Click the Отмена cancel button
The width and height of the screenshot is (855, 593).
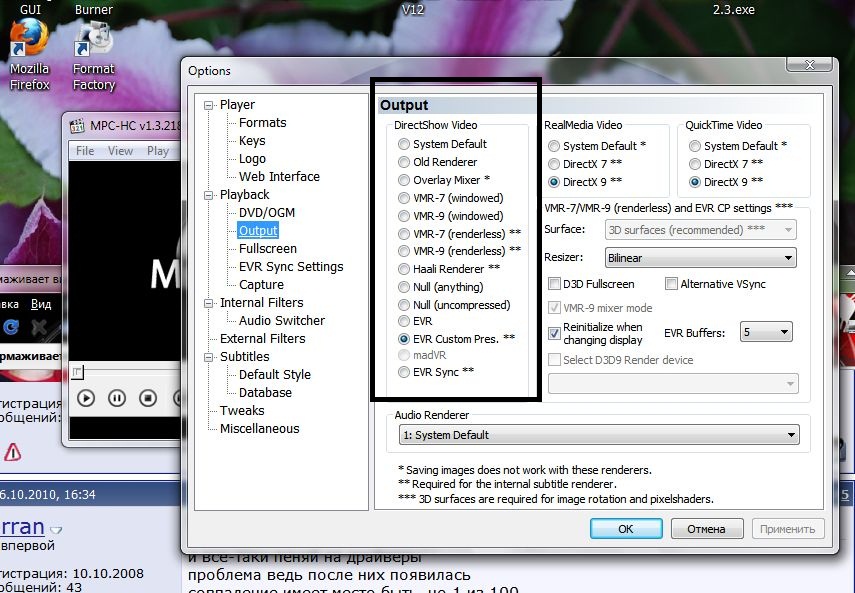707,529
